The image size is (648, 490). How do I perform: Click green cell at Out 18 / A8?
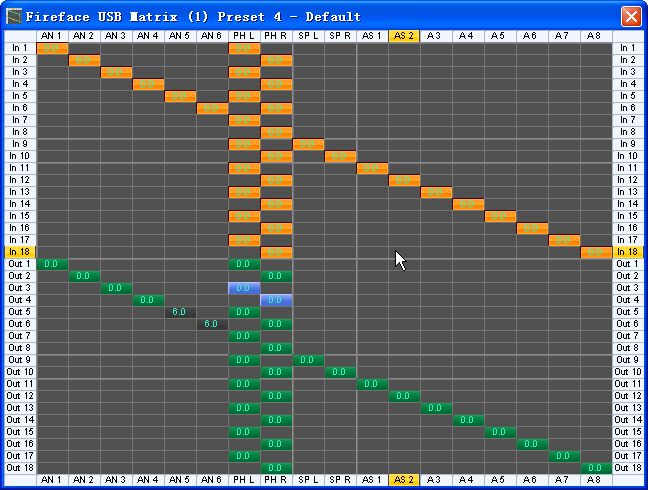tap(596, 468)
